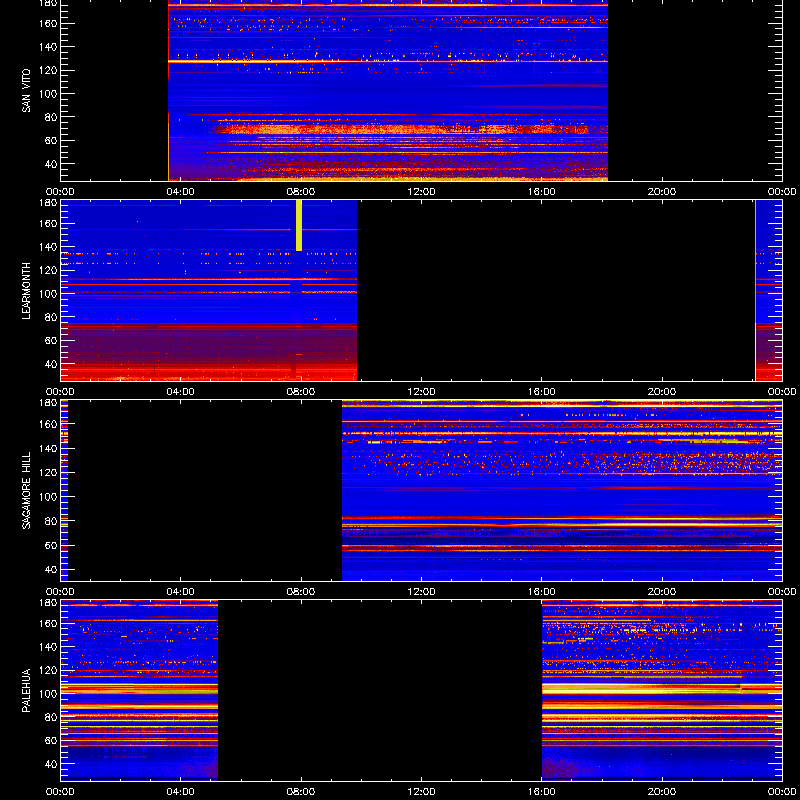Screen dimensions: 800x800
Task: Select the 40 label on Learmonth axis
Action: point(51,364)
